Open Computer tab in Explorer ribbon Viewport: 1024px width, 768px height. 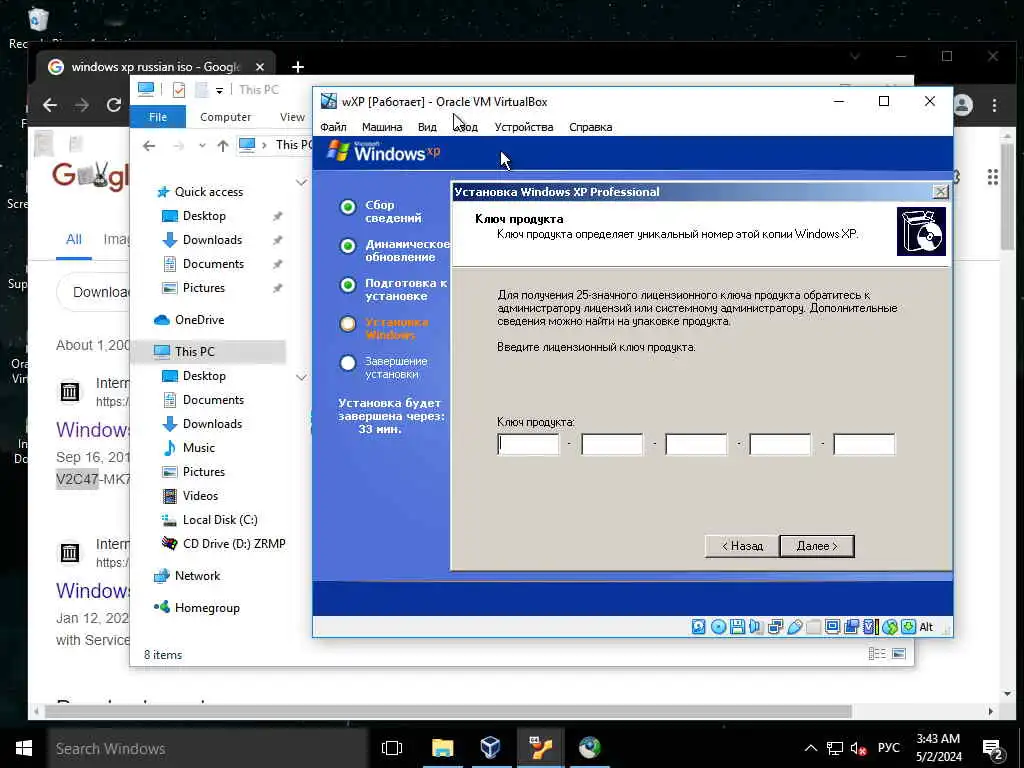tap(225, 117)
